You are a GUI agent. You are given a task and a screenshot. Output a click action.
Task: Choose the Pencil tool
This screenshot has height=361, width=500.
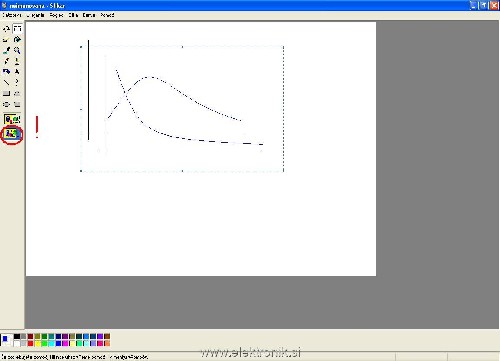6,61
